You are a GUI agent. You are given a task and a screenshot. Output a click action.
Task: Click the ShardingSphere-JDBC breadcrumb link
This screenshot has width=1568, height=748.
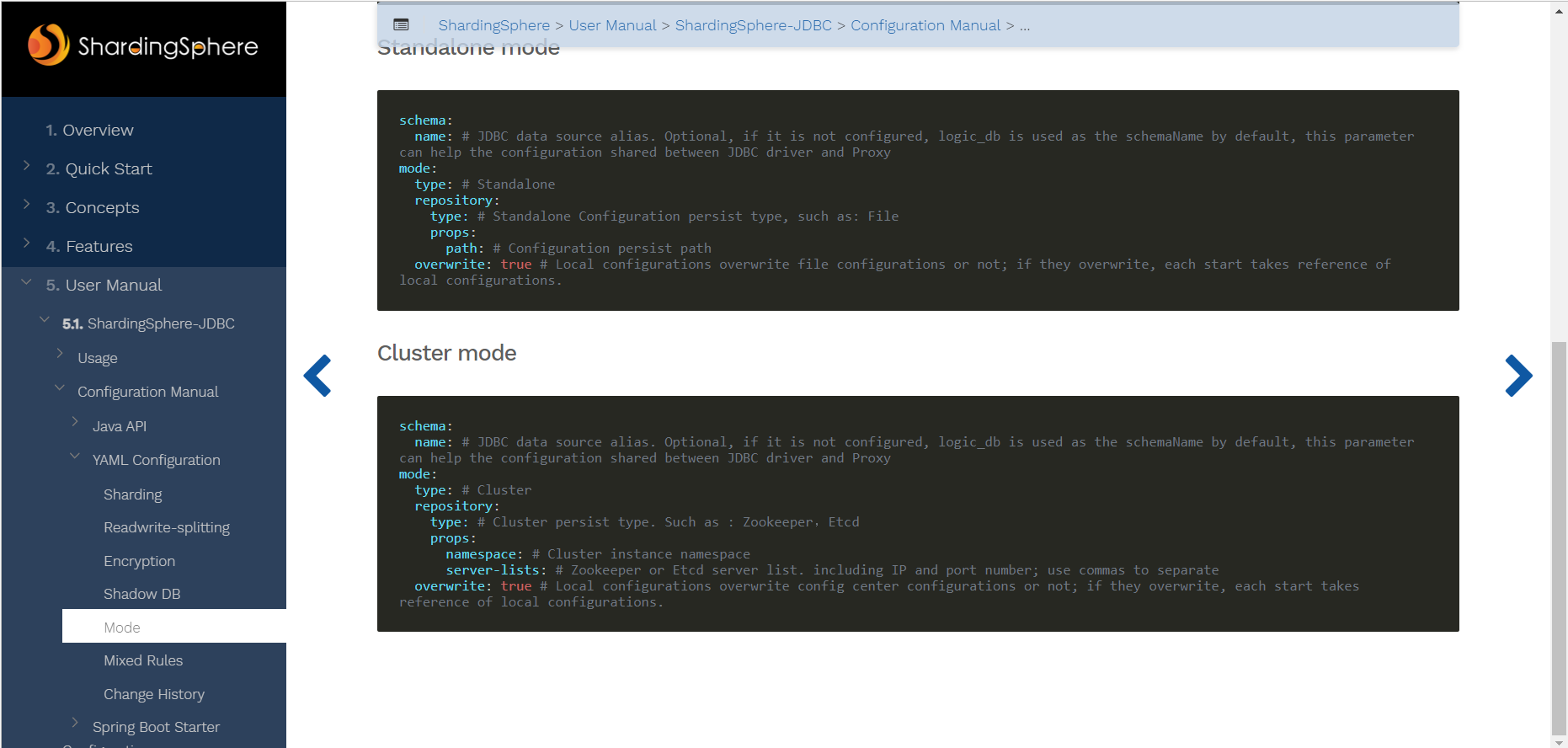[x=754, y=25]
